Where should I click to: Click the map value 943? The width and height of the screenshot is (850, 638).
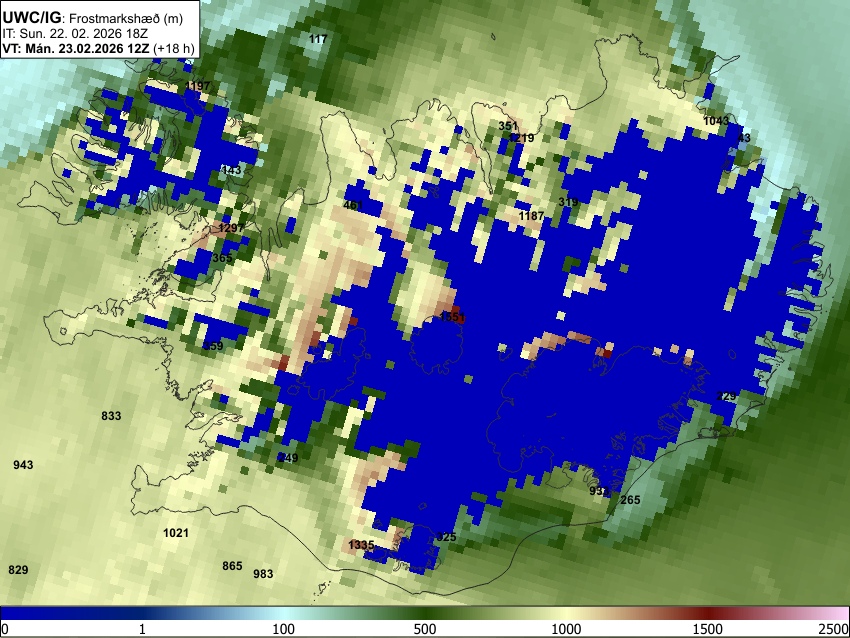[x=23, y=465]
